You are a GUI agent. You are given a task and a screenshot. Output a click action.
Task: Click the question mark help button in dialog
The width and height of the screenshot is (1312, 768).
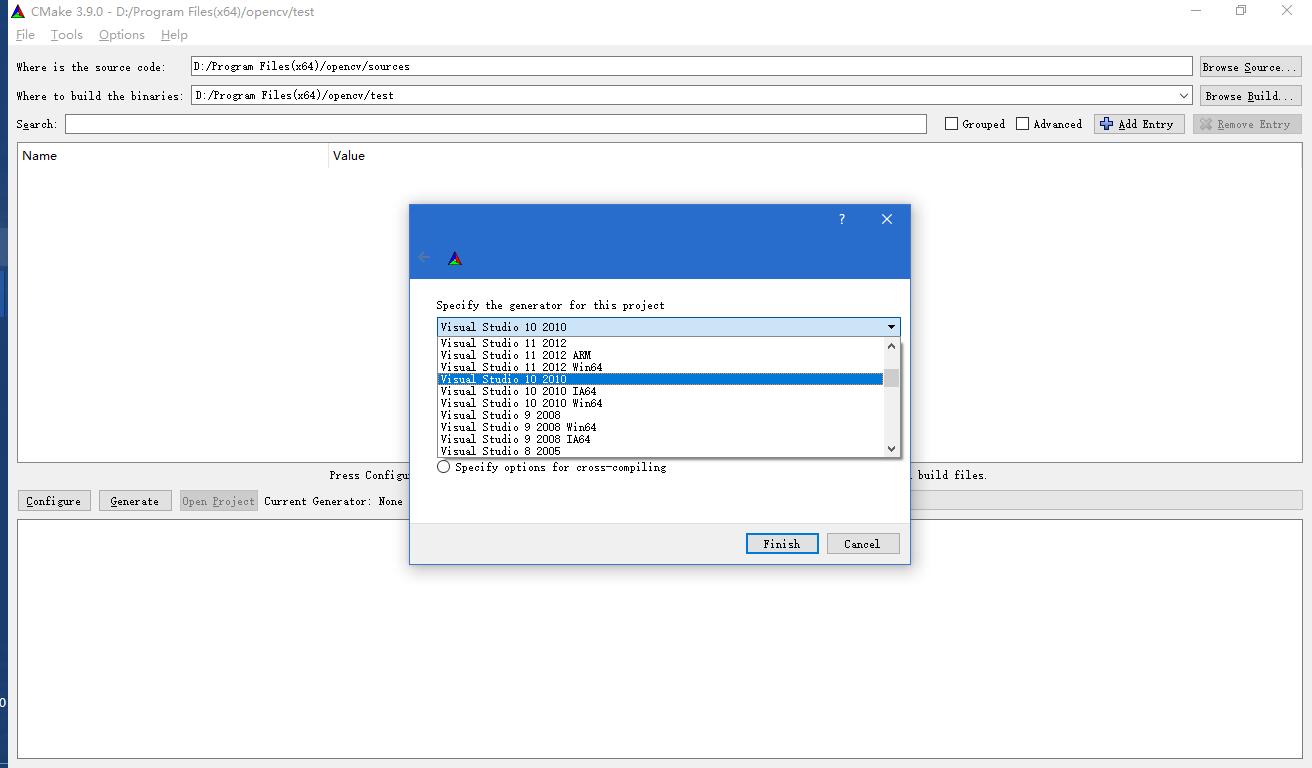click(842, 219)
